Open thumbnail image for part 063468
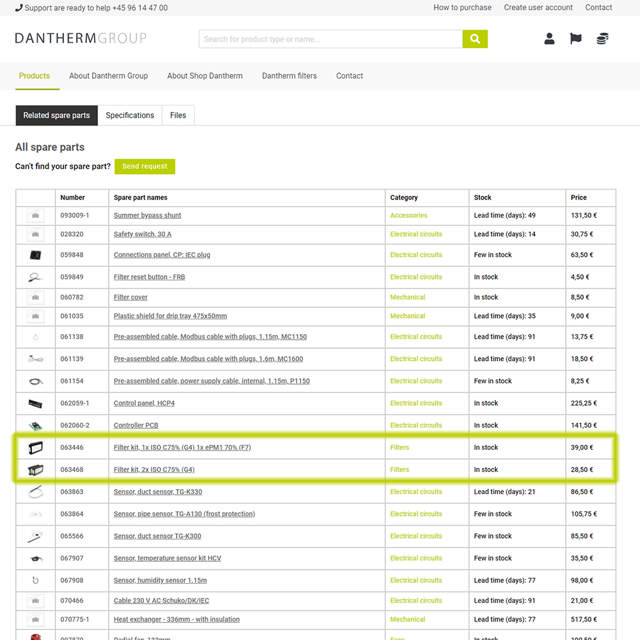The image size is (640, 640). click(x=36, y=470)
